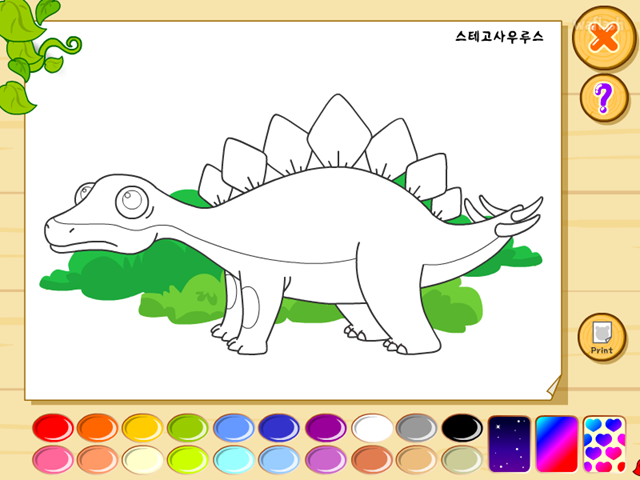Pick the light purple orchid swatch

click(x=326, y=459)
